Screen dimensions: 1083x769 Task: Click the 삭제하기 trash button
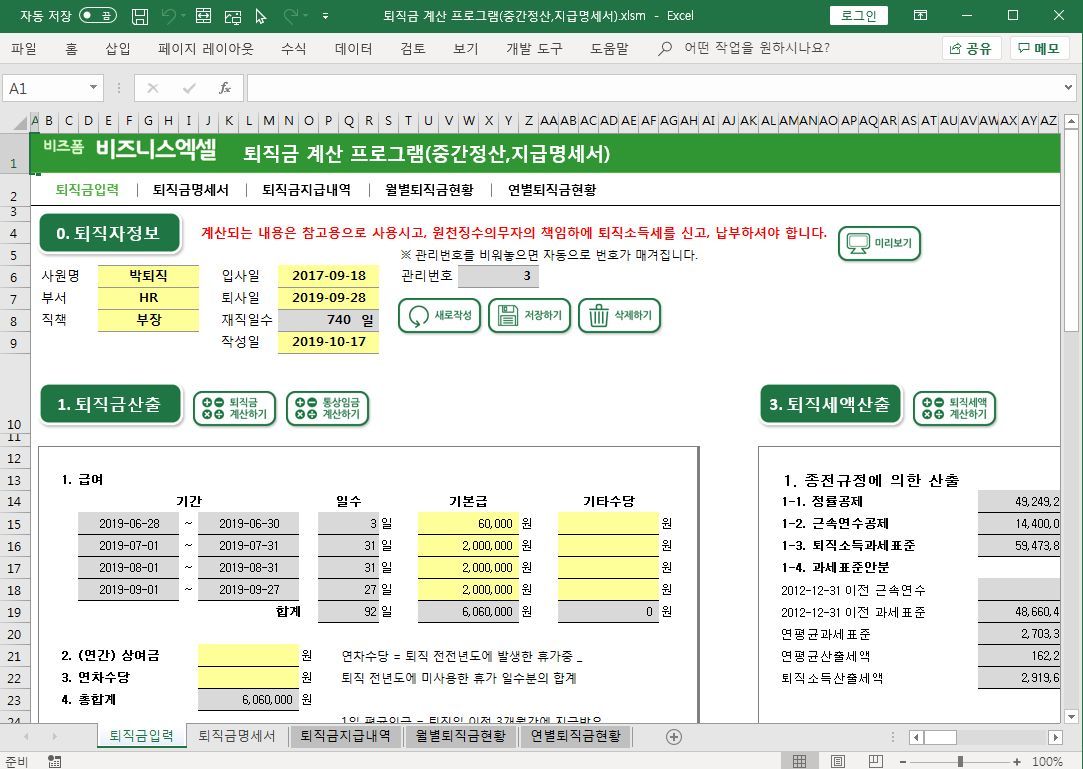coord(620,316)
